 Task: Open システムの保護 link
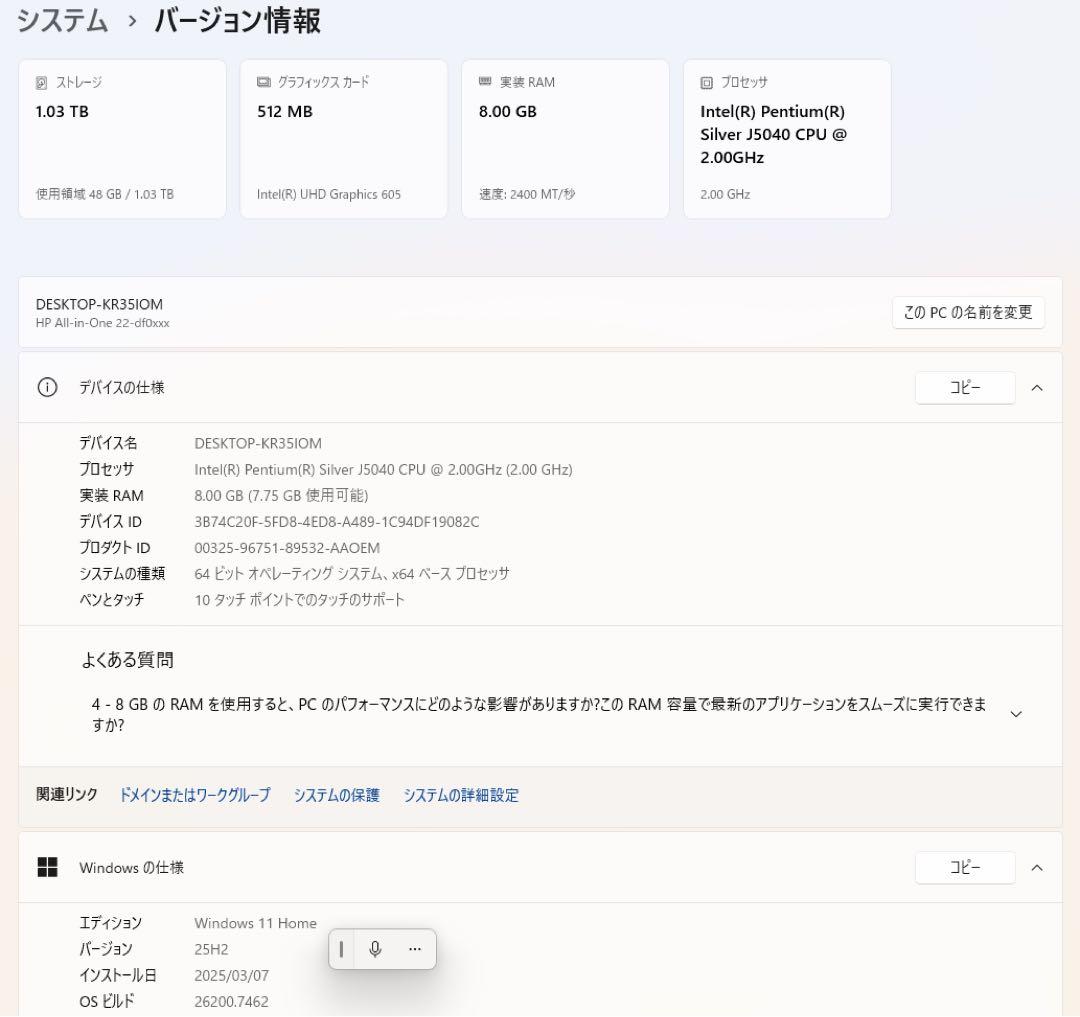(x=336, y=795)
